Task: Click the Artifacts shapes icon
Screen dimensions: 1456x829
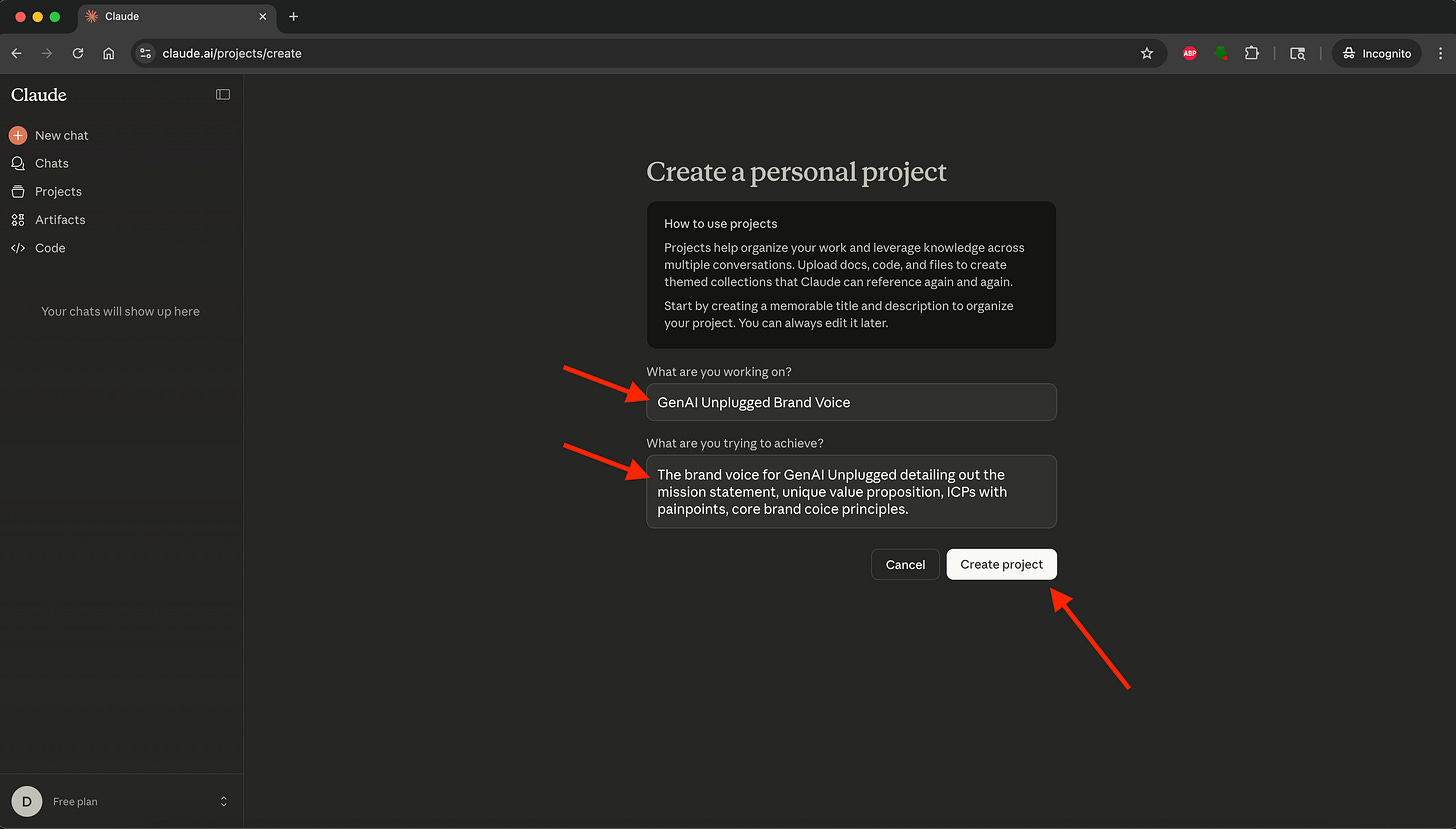Action: (18, 219)
